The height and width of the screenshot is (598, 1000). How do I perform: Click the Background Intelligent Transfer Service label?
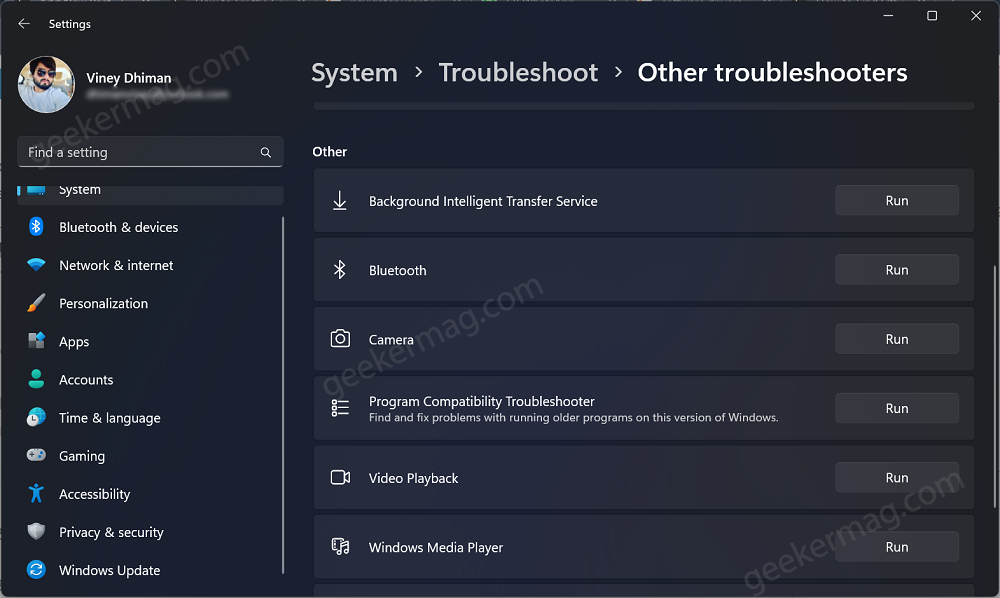[483, 201]
